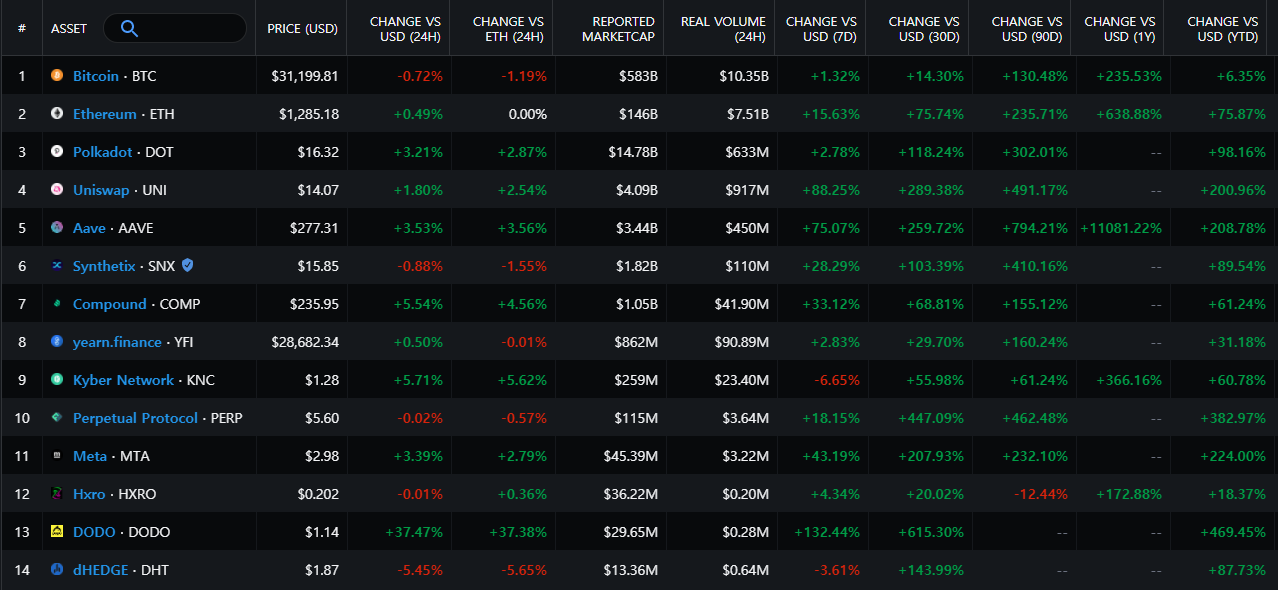Image resolution: width=1278 pixels, height=590 pixels.
Task: Open the Hxro asset link
Action: tap(89, 494)
